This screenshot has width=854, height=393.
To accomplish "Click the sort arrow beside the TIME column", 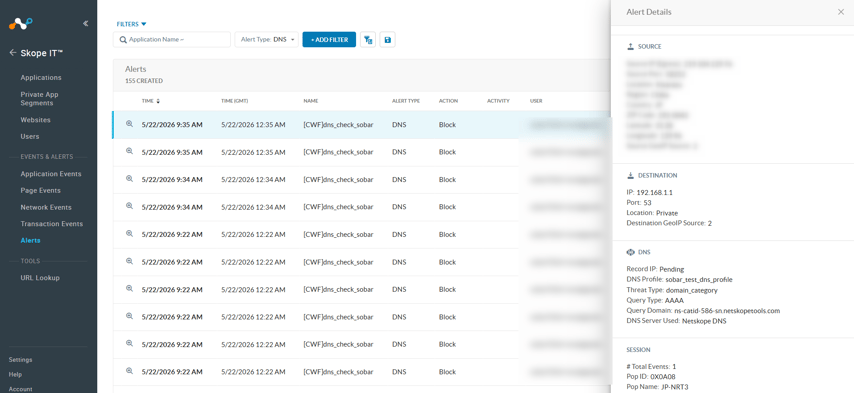I will (x=158, y=101).
